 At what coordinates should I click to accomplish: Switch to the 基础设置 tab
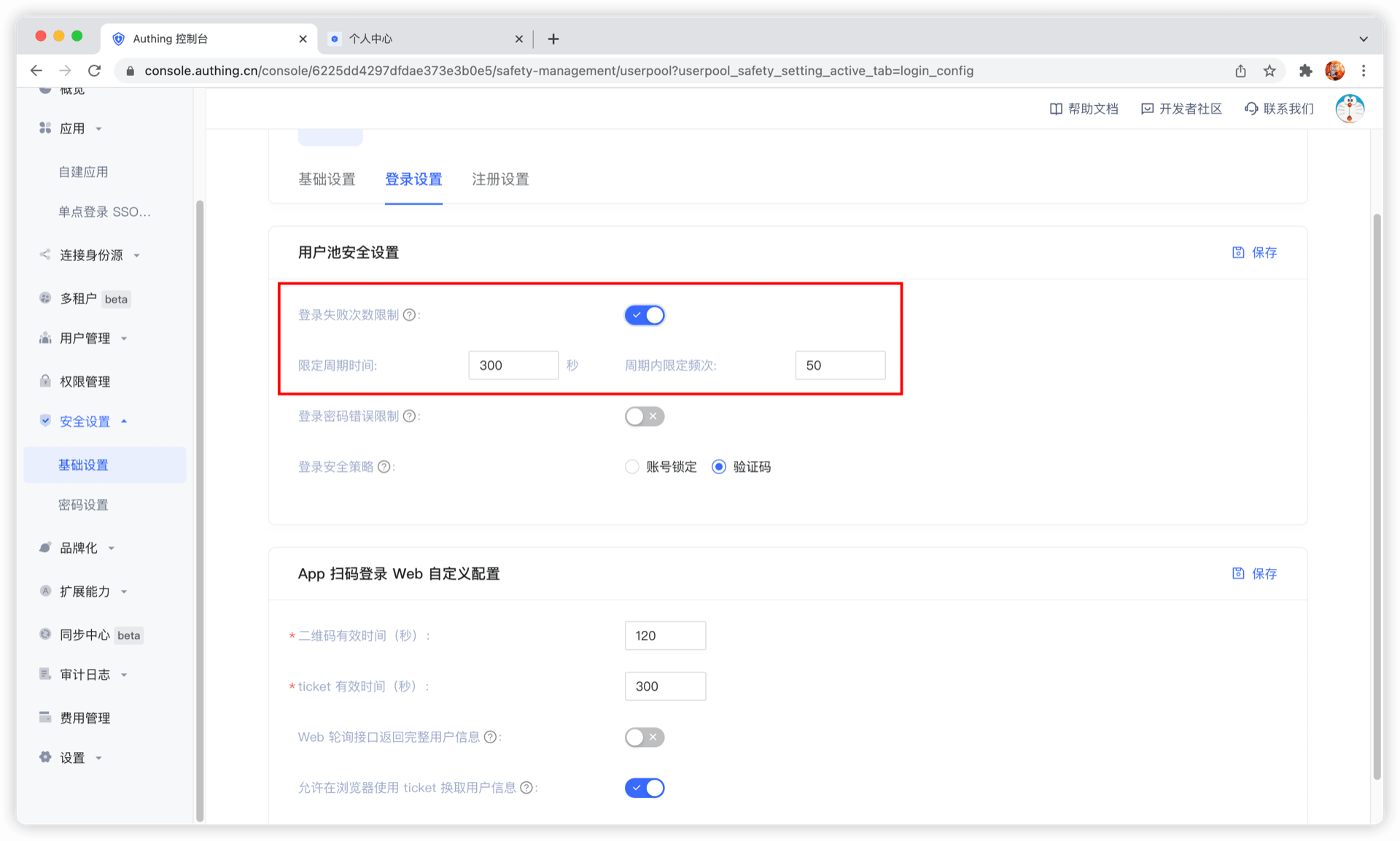(327, 179)
